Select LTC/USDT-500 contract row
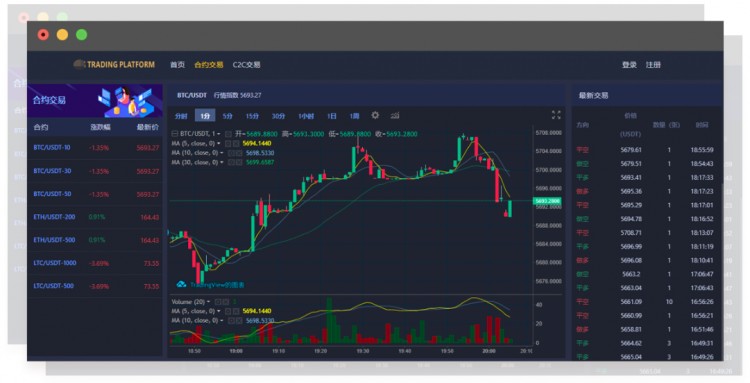The height and width of the screenshot is (383, 750). [95, 286]
